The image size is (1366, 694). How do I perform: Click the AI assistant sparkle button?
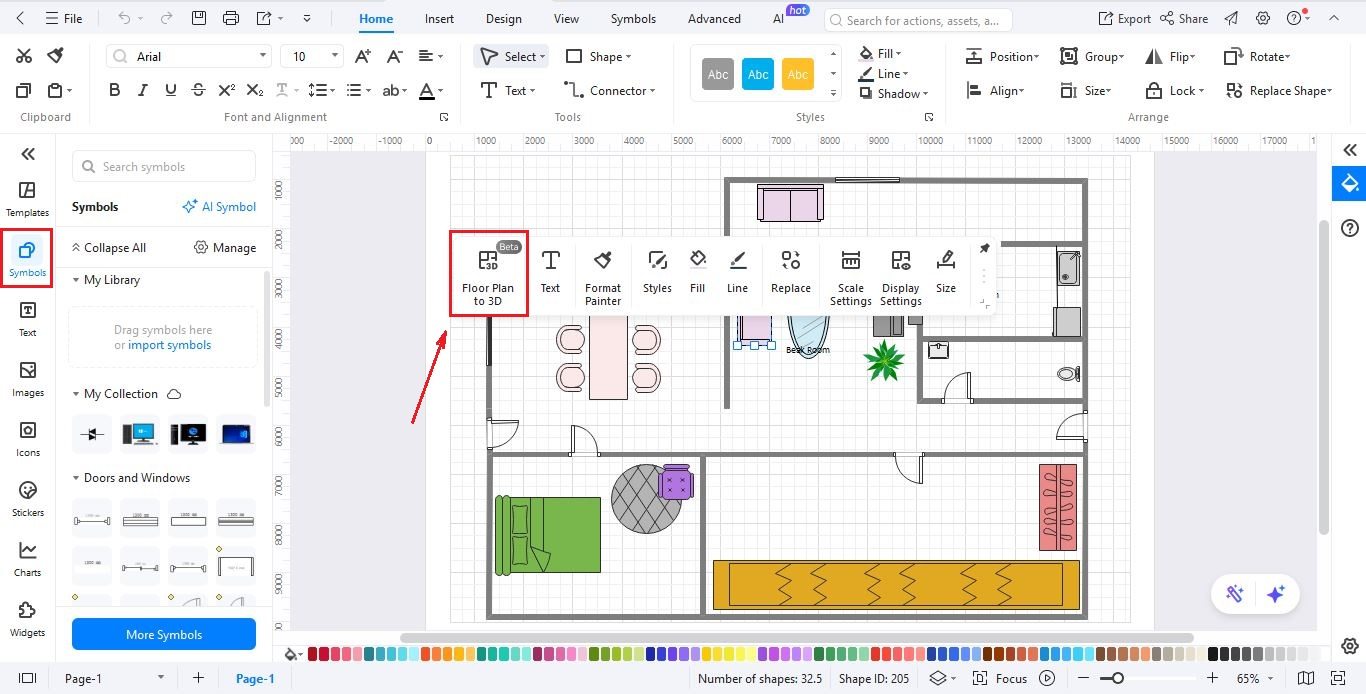tap(1275, 594)
